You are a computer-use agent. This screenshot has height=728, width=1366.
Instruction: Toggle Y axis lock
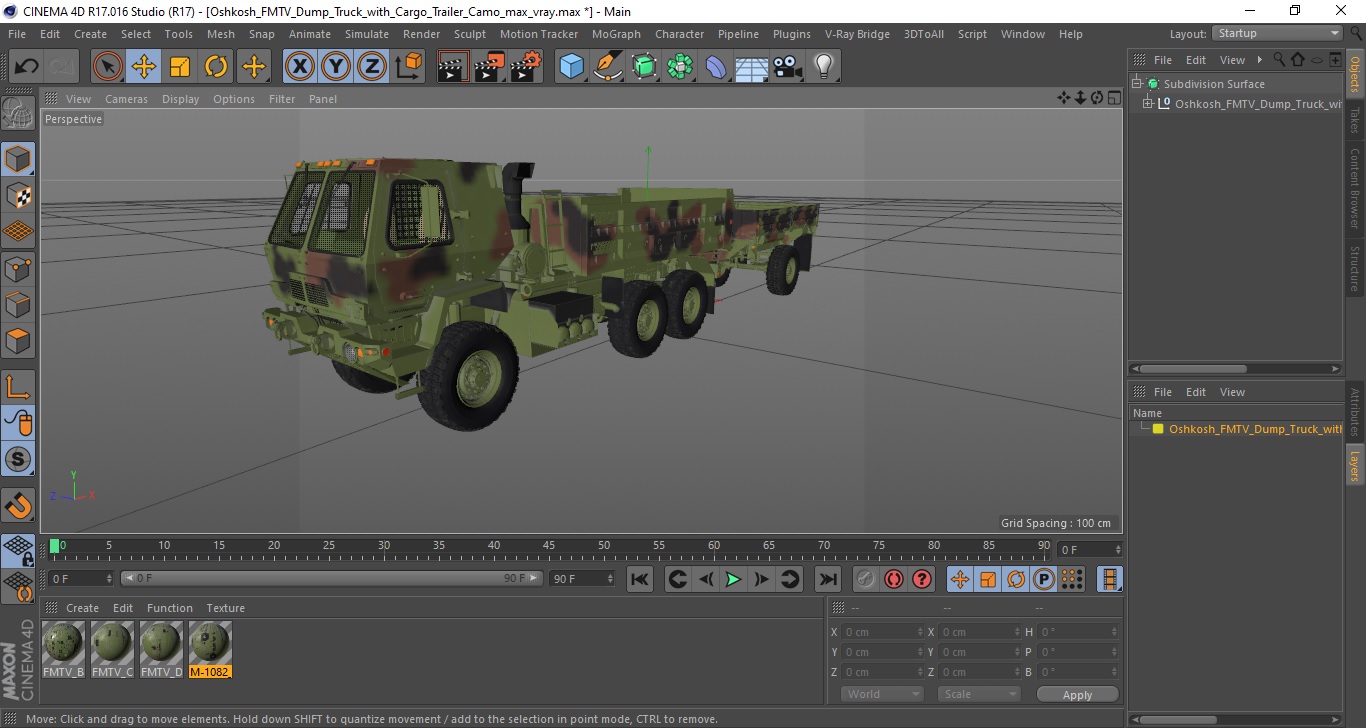click(x=336, y=67)
